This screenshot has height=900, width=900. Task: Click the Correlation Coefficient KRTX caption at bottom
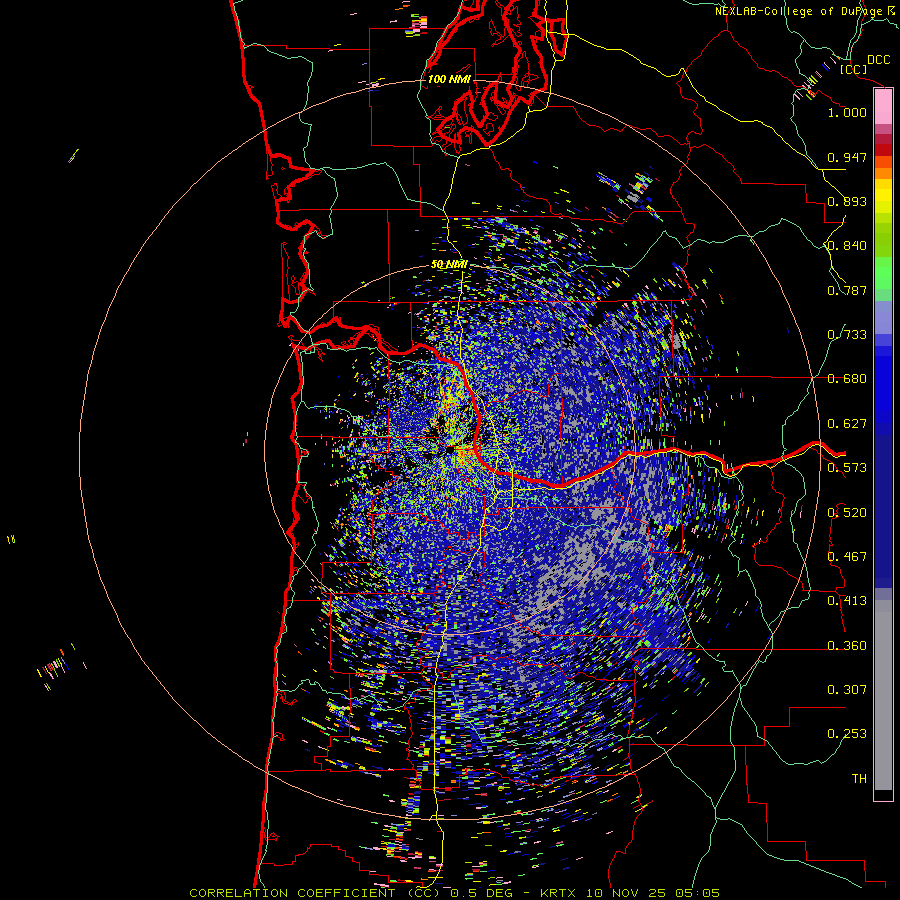454,893
